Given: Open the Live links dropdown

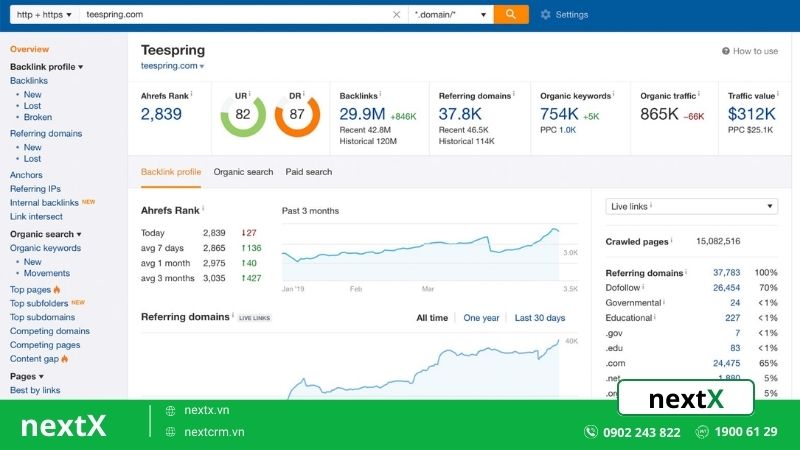Looking at the screenshot, I should coord(691,207).
